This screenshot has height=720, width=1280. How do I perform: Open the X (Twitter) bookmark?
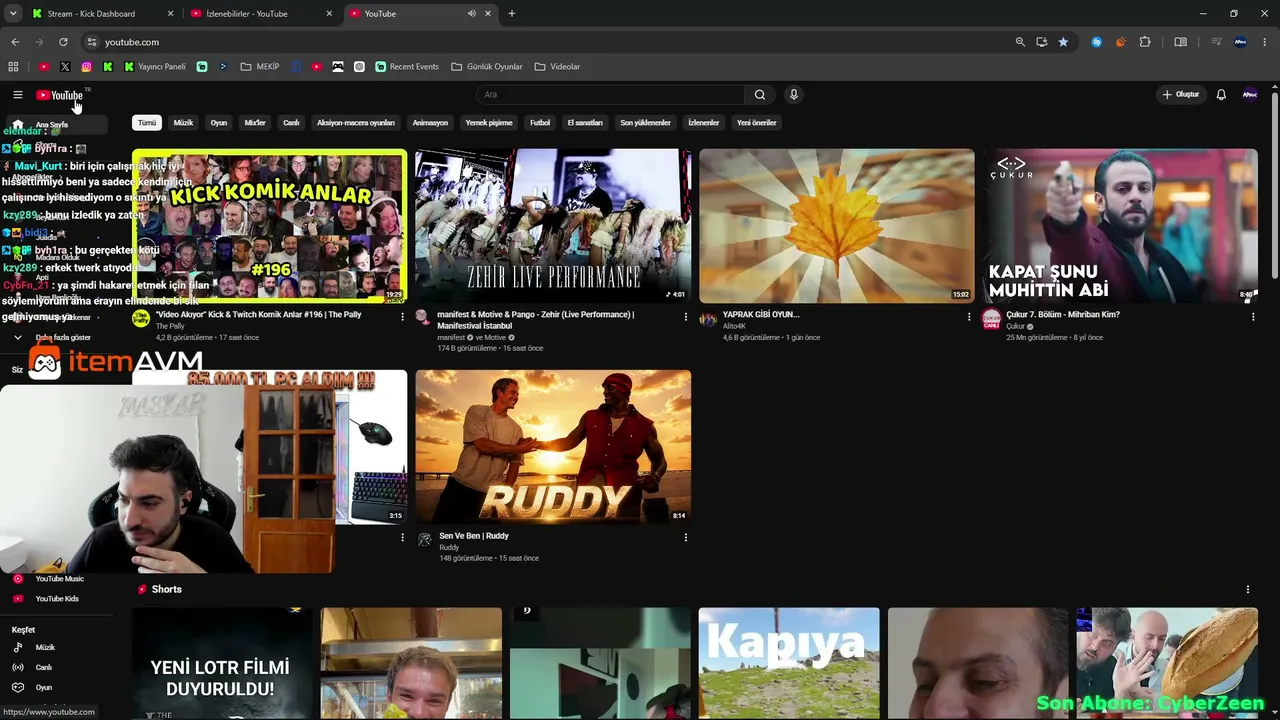(x=65, y=67)
